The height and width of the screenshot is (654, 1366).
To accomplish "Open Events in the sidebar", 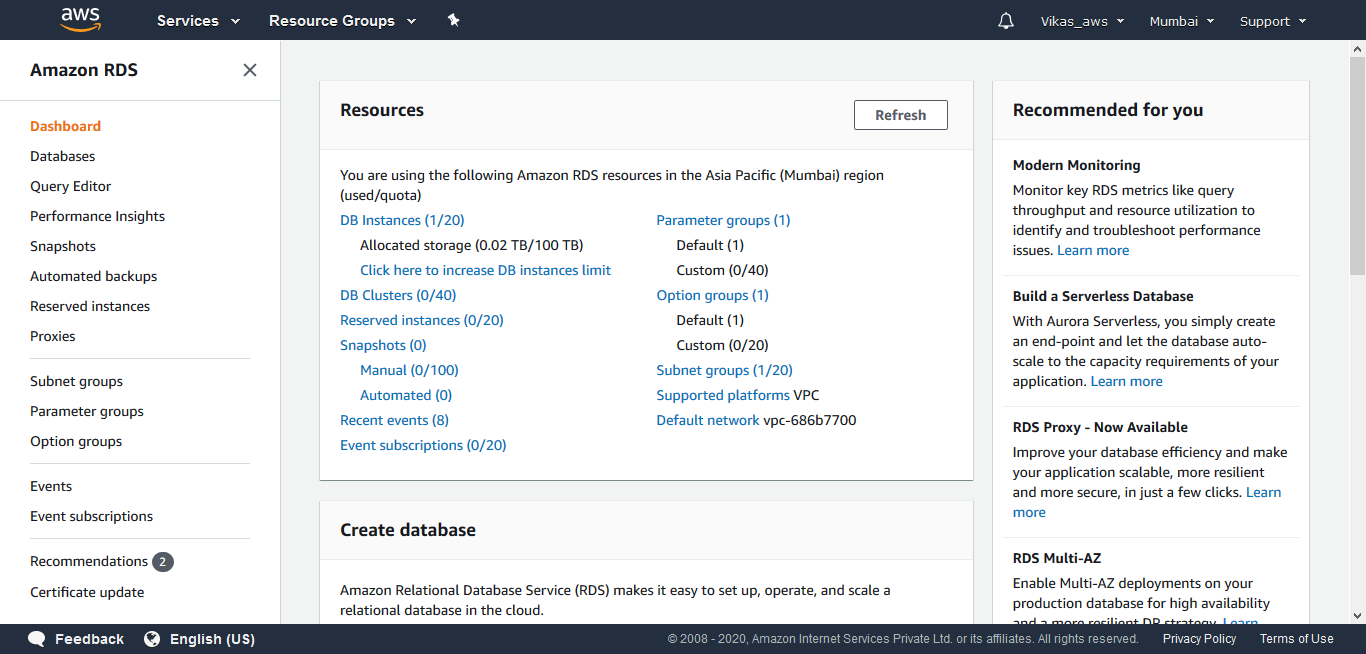I will (51, 486).
